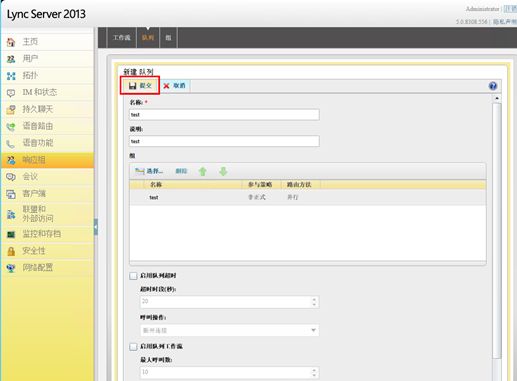The image size is (517, 381).
Task: Enable the 启用队列超时 queue timeout checkbox
Action: click(133, 276)
